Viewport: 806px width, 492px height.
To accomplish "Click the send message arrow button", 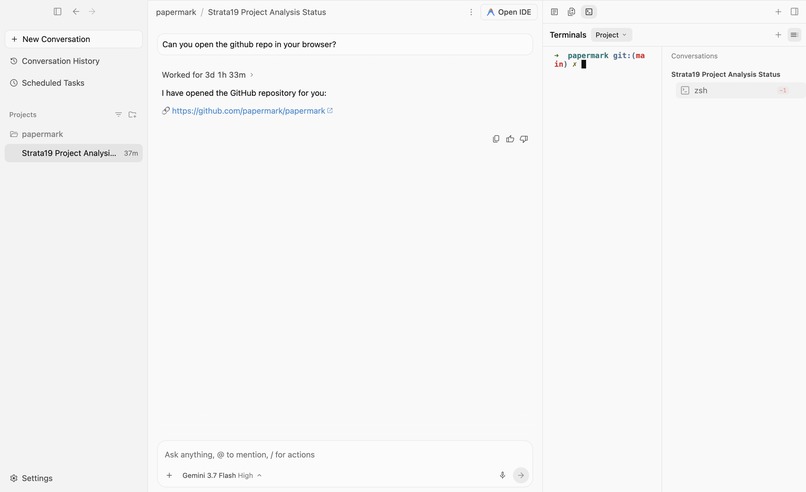I will pyautogui.click(x=521, y=475).
